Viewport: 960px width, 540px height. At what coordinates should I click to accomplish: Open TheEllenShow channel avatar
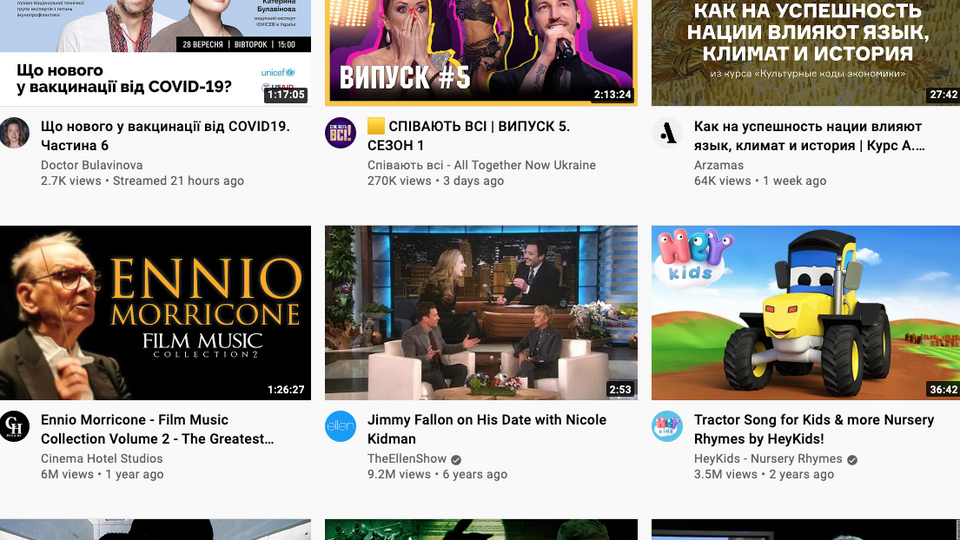(340, 426)
